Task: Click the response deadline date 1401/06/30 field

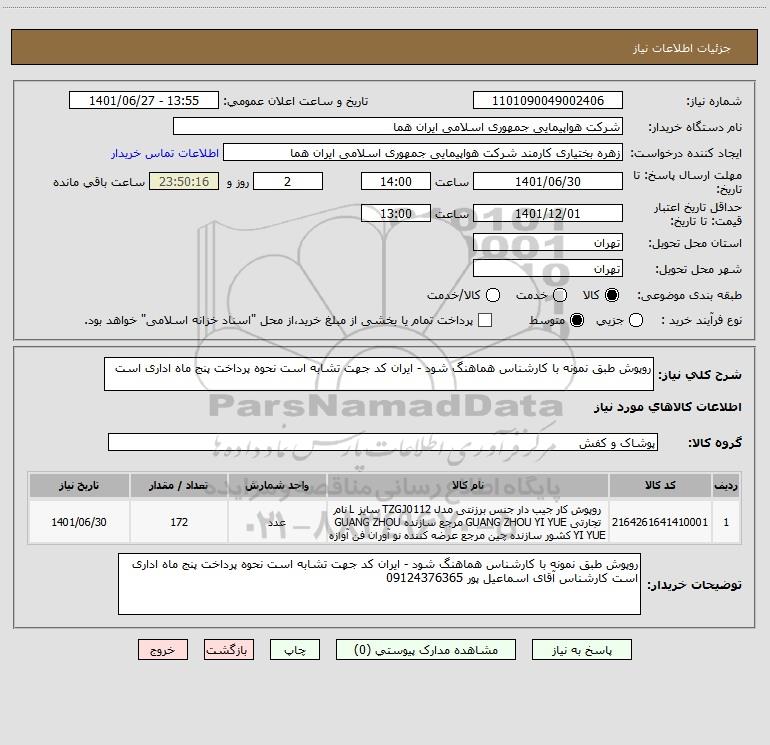Action: point(548,181)
